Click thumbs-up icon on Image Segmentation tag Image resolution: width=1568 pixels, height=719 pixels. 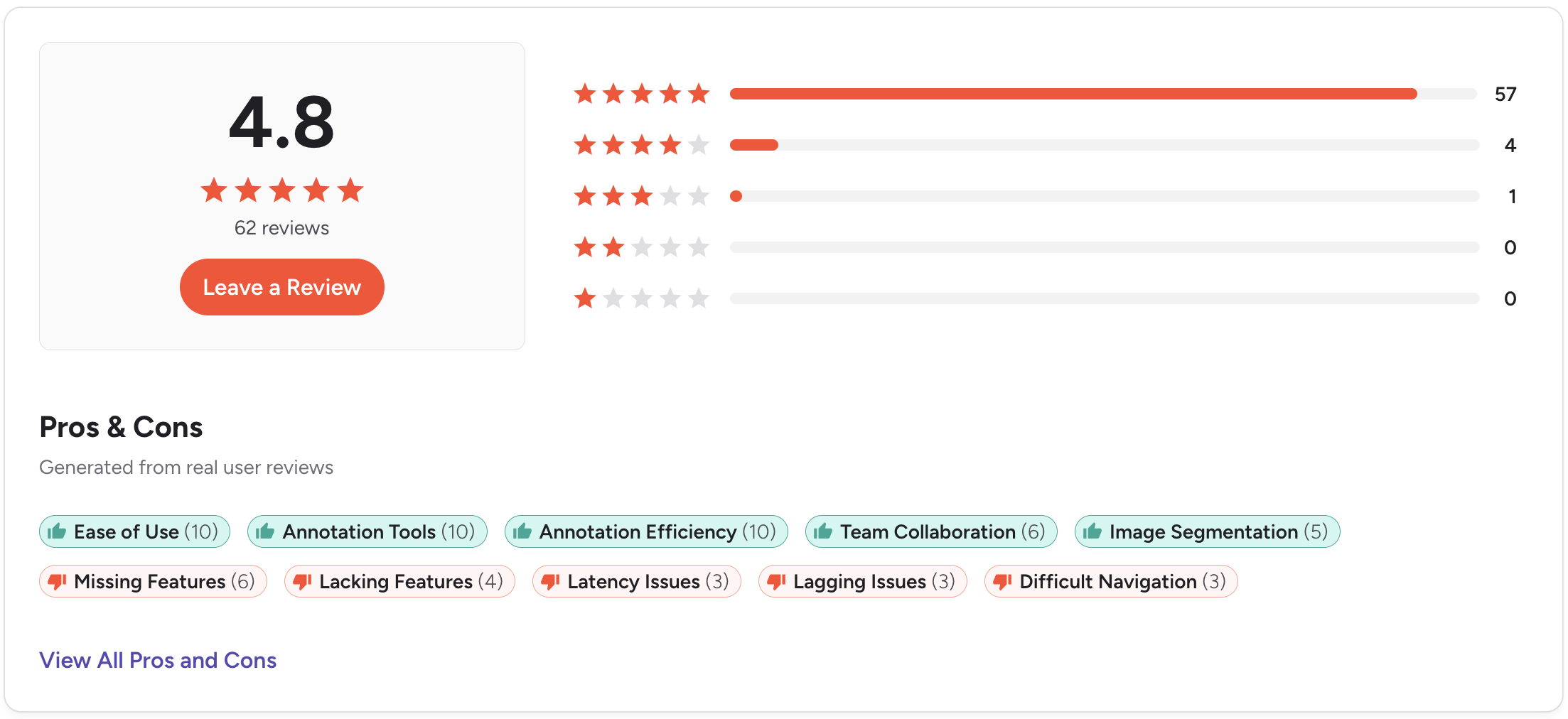[x=1092, y=531]
